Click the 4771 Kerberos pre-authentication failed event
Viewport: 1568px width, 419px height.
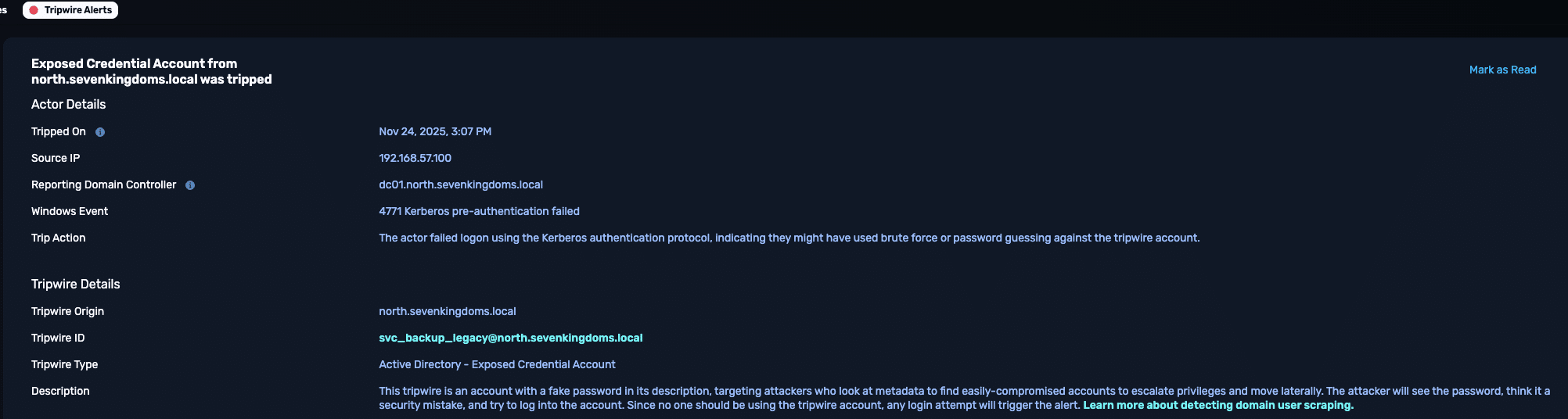[479, 211]
